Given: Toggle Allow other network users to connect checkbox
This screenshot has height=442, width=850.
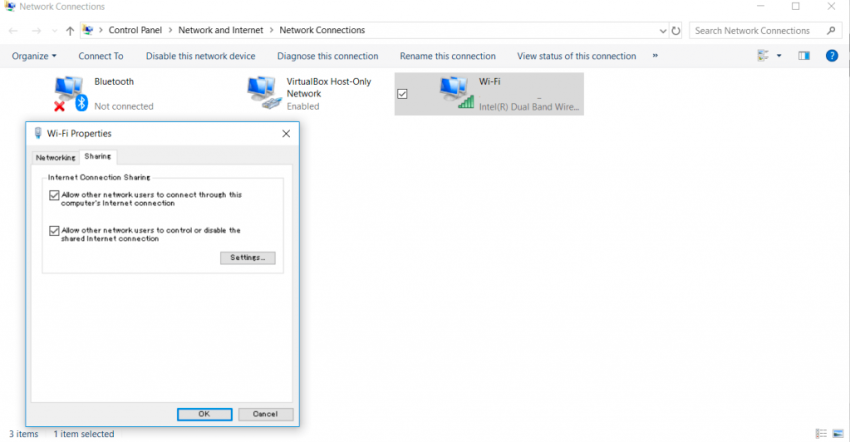Looking at the screenshot, I should pyautogui.click(x=54, y=195).
